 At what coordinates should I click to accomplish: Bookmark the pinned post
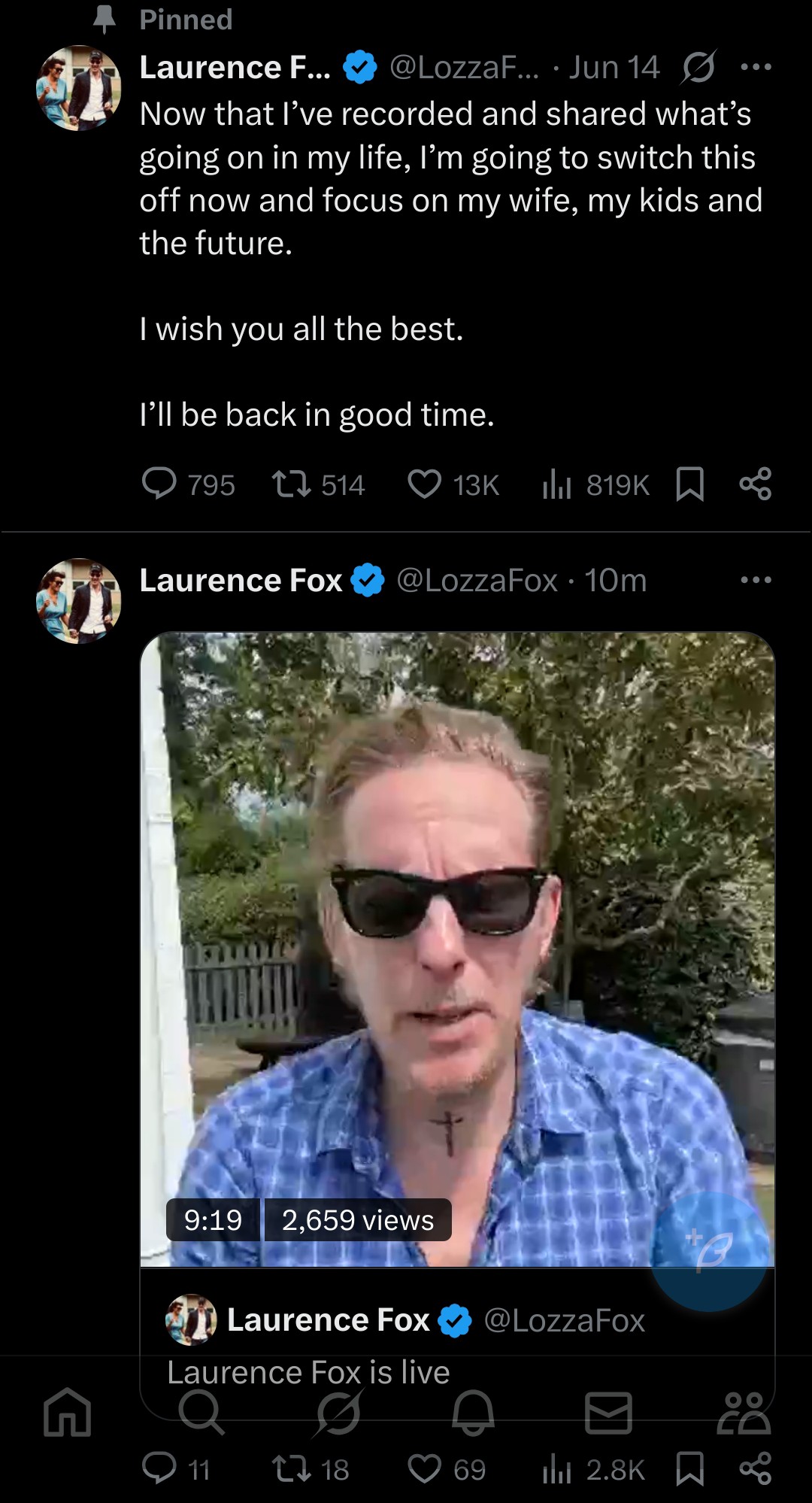pyautogui.click(x=690, y=484)
